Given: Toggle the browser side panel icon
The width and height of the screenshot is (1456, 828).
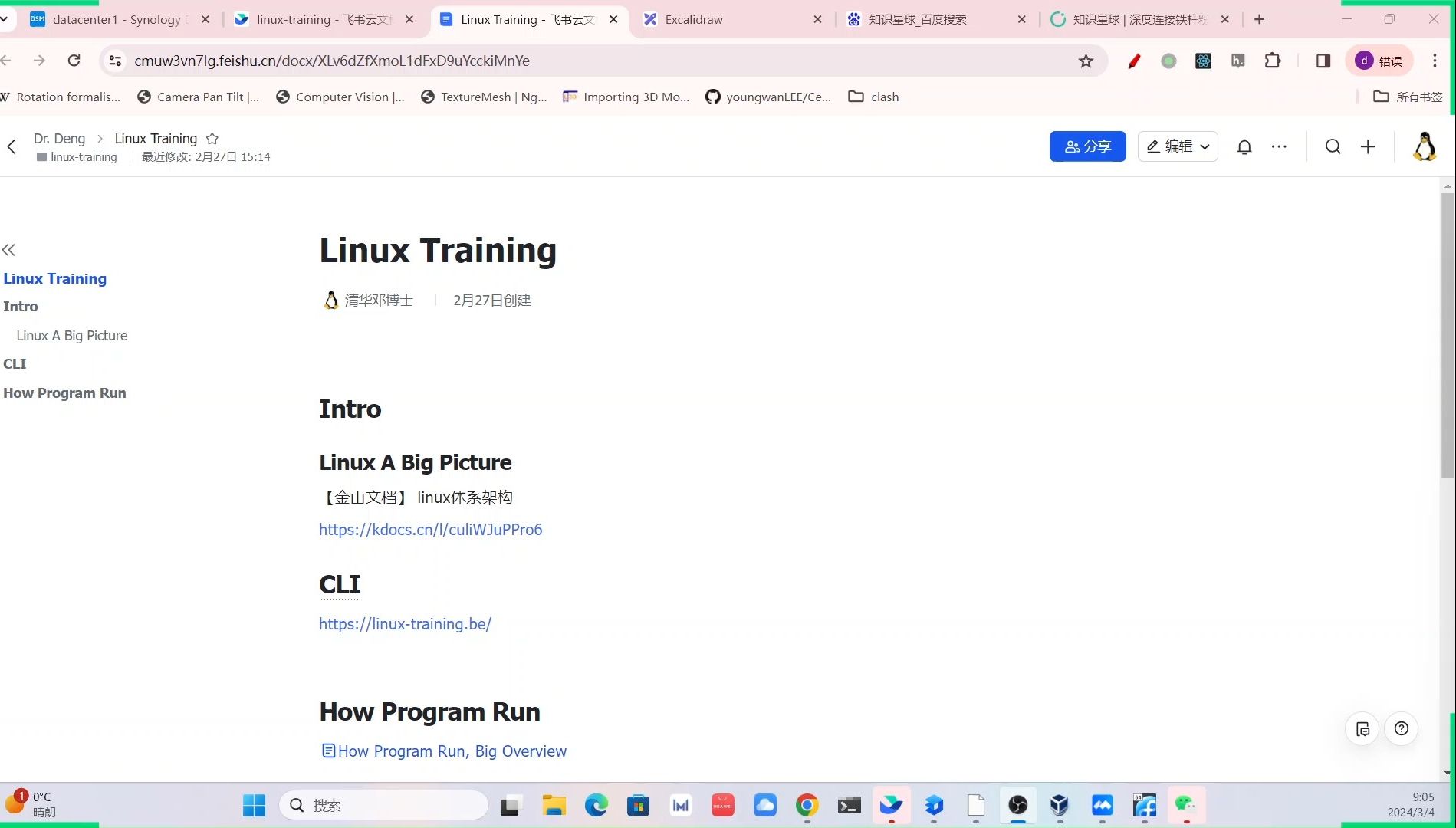Looking at the screenshot, I should click(1323, 61).
